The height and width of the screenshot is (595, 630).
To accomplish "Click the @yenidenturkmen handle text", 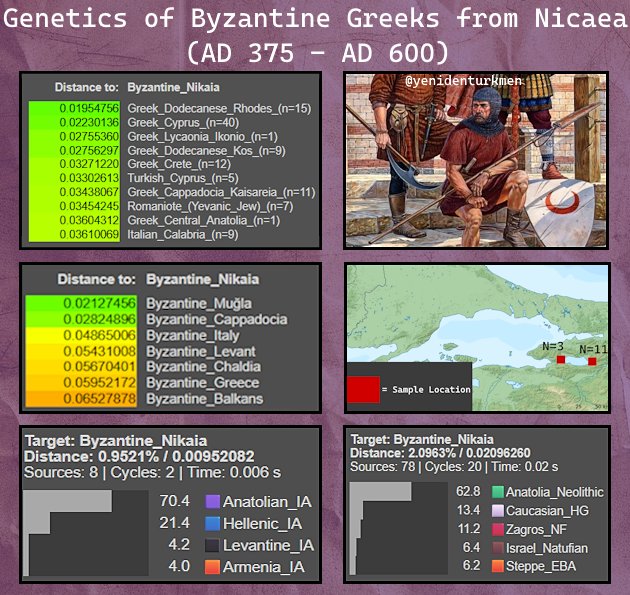I will pos(464,81).
